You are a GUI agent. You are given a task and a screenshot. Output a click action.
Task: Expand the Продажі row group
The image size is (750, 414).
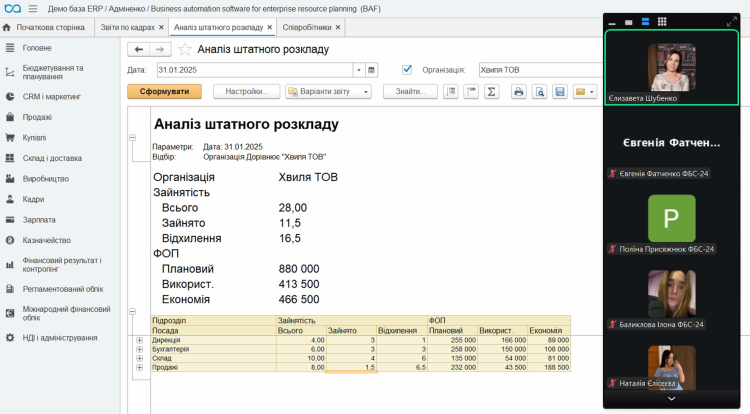click(139, 367)
